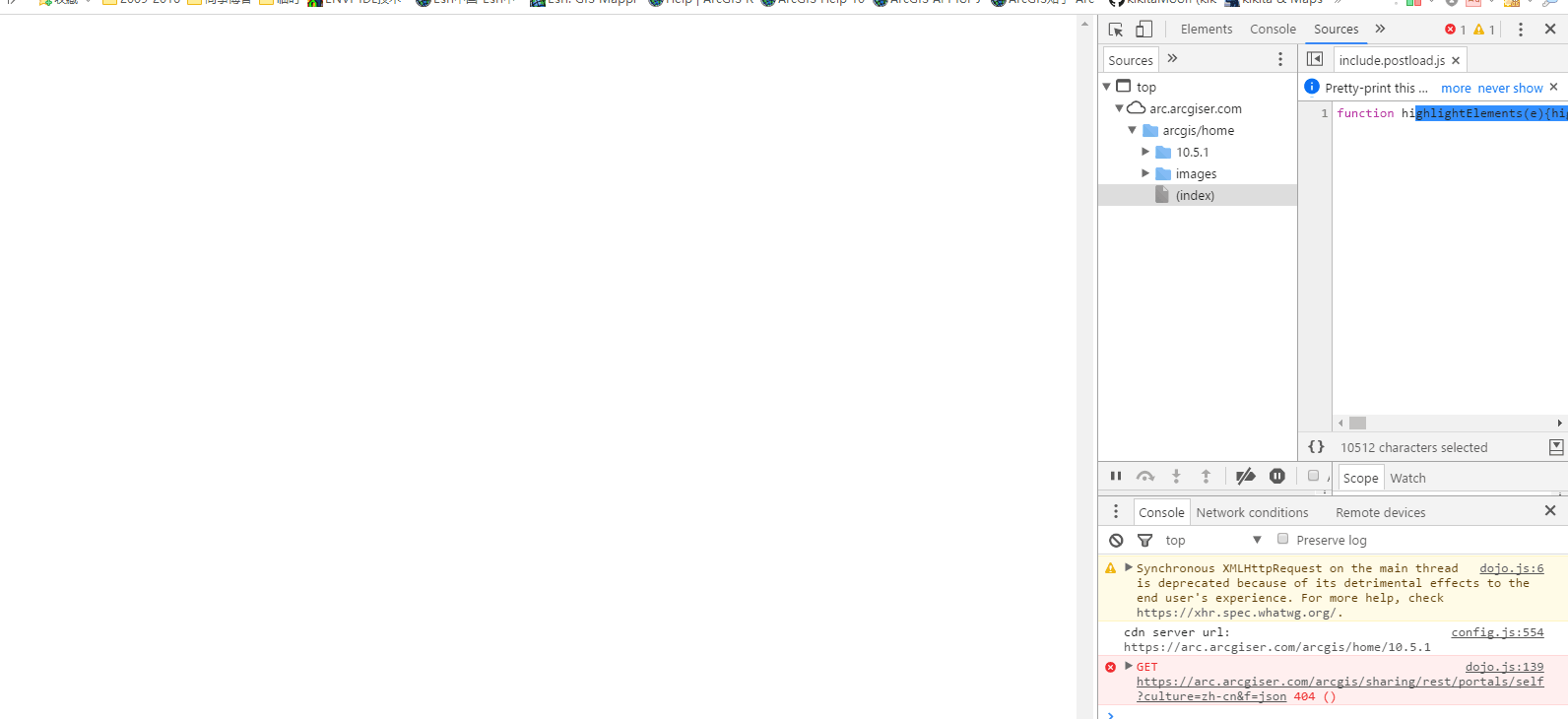Screen dimensions: 1568x719
Task: Open the drawer options menu
Action: [x=1116, y=511]
